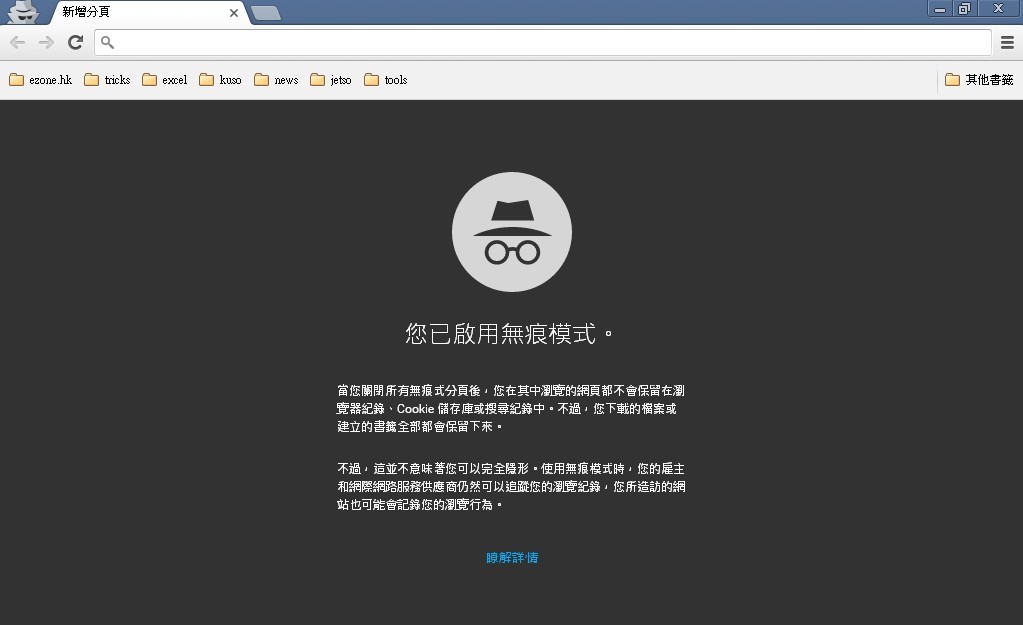Click the forward navigation arrow
The image size is (1023, 625).
point(45,42)
